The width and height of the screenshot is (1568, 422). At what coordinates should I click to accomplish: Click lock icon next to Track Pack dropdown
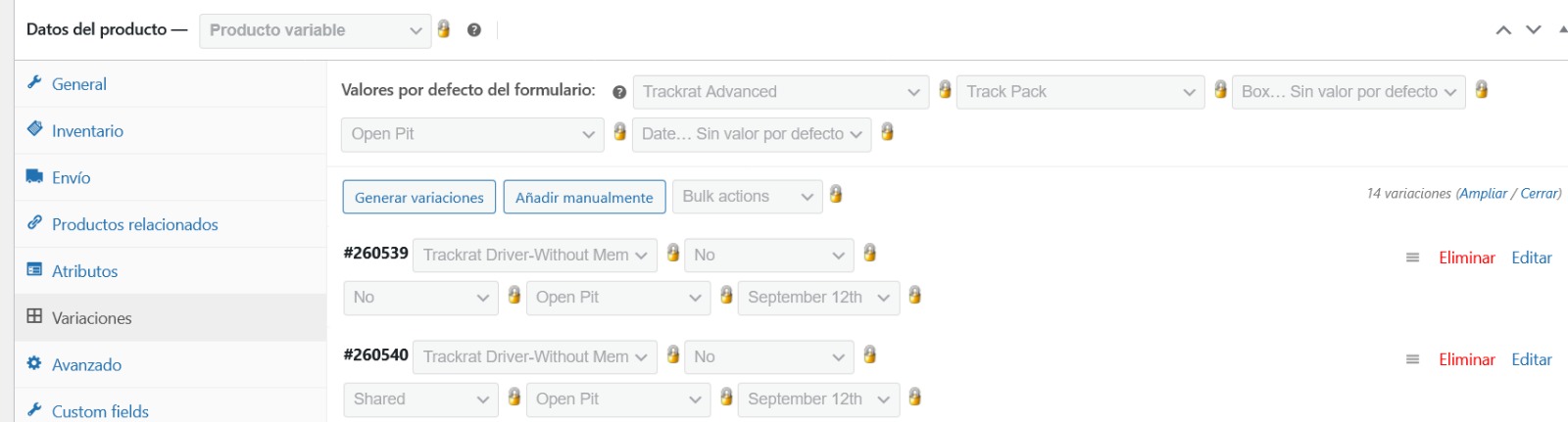1220,90
